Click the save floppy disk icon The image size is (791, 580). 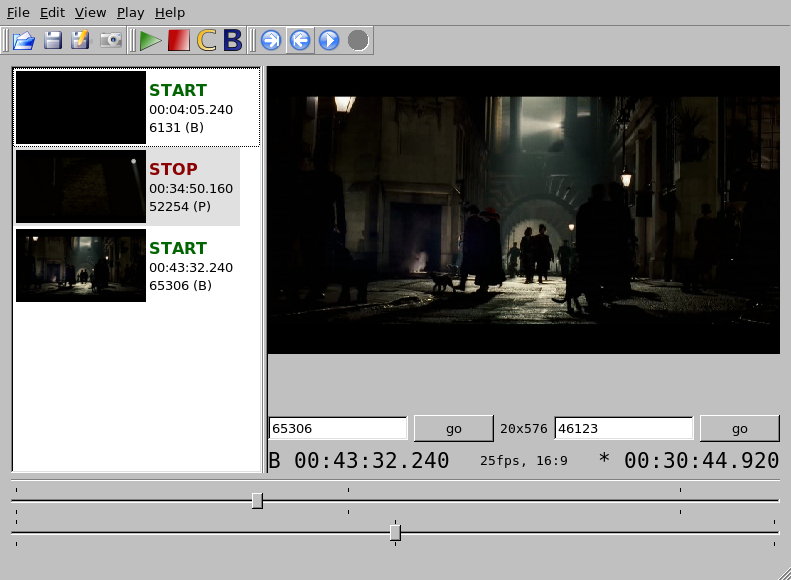point(52,40)
